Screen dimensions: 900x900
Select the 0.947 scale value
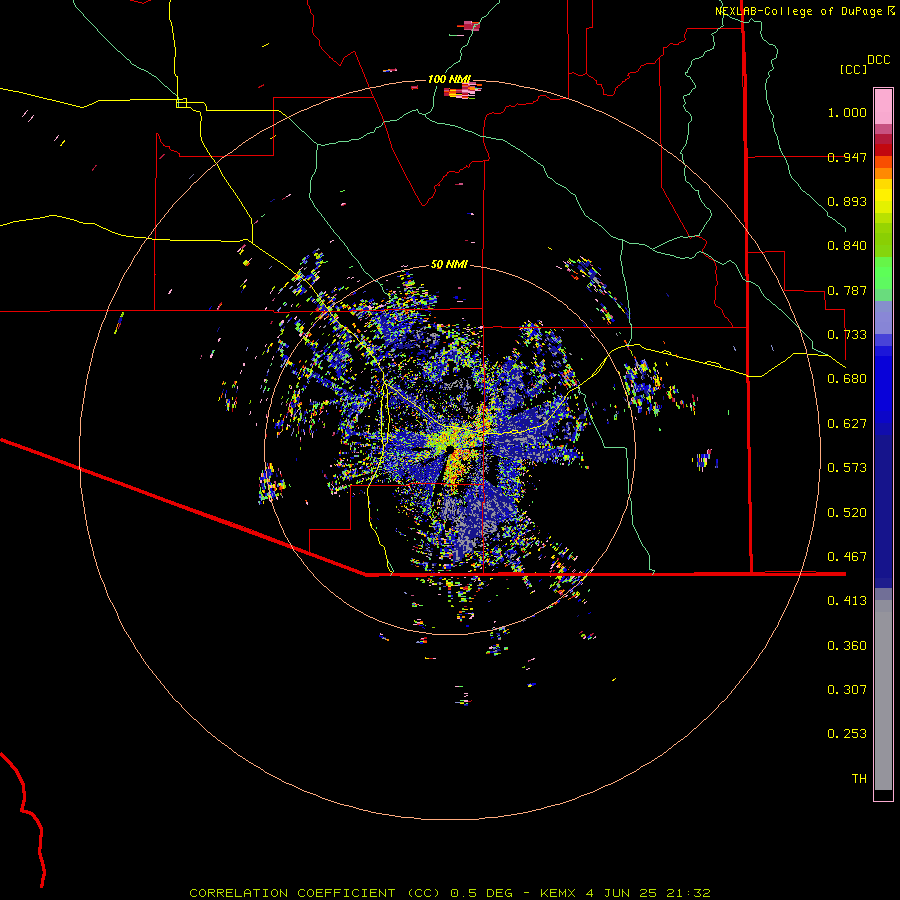(x=847, y=157)
